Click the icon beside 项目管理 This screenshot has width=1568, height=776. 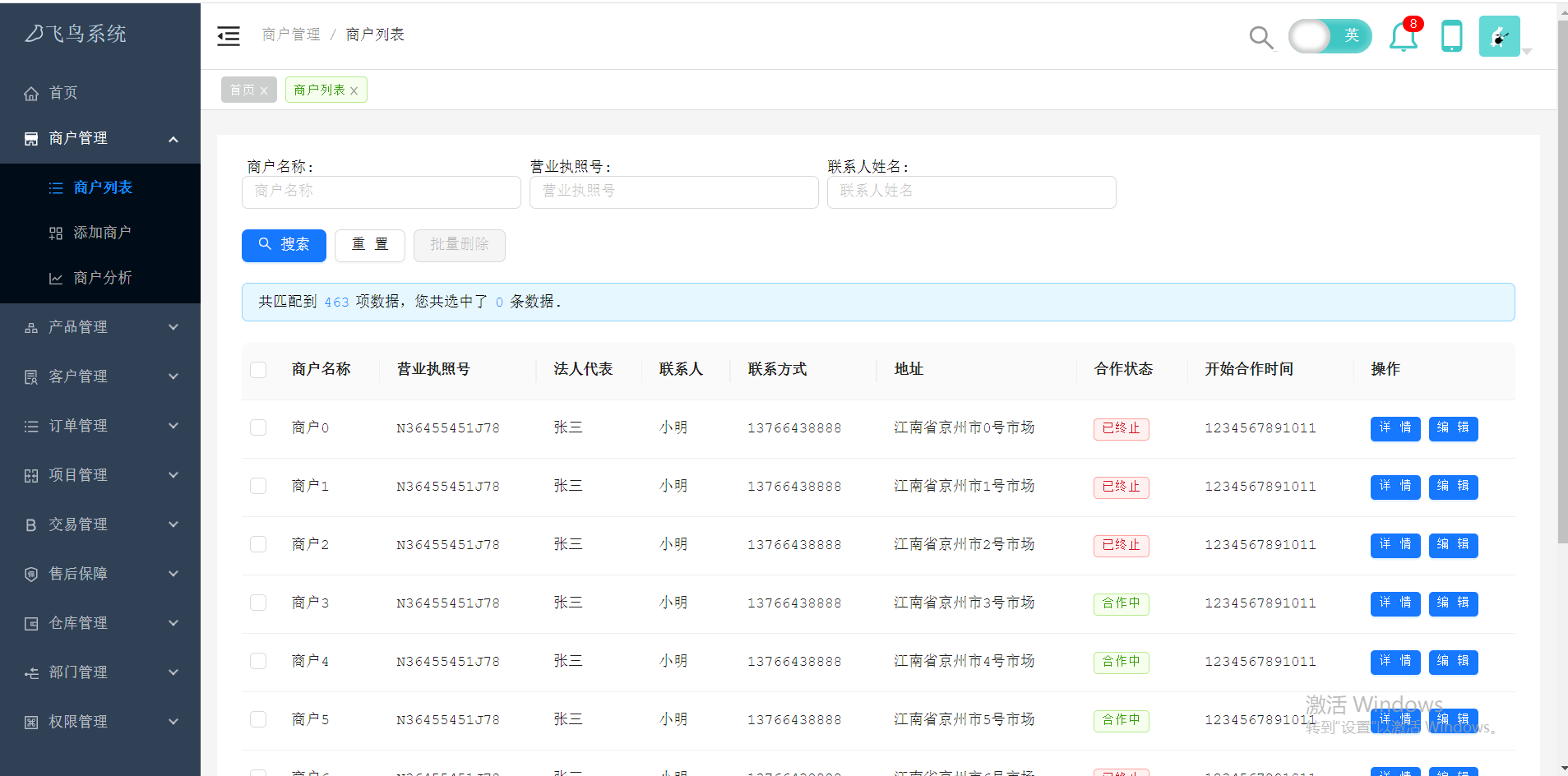tap(31, 476)
